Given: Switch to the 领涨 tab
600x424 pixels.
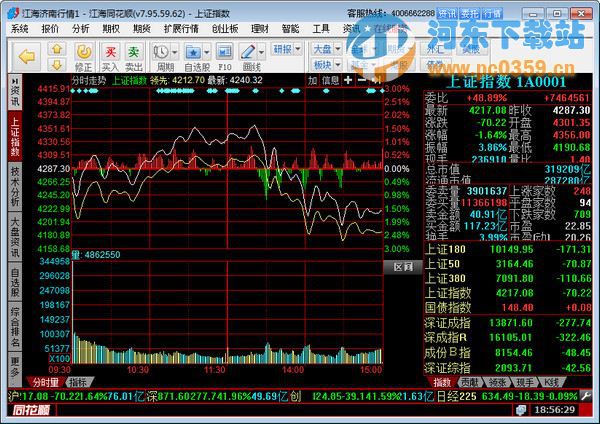Looking at the screenshot, I should point(497,382).
